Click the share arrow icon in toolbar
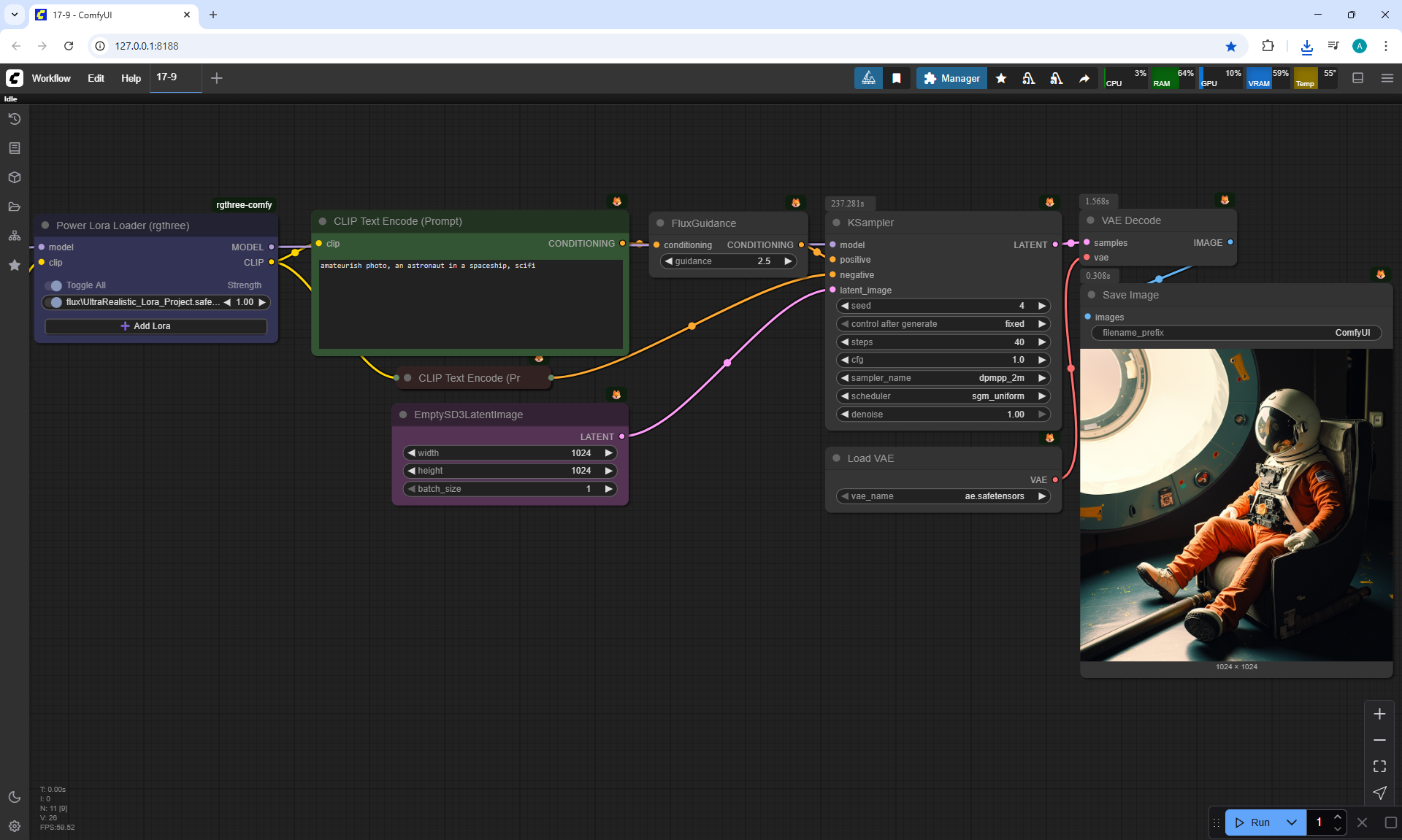Image resolution: width=1402 pixels, height=840 pixels. point(1084,78)
